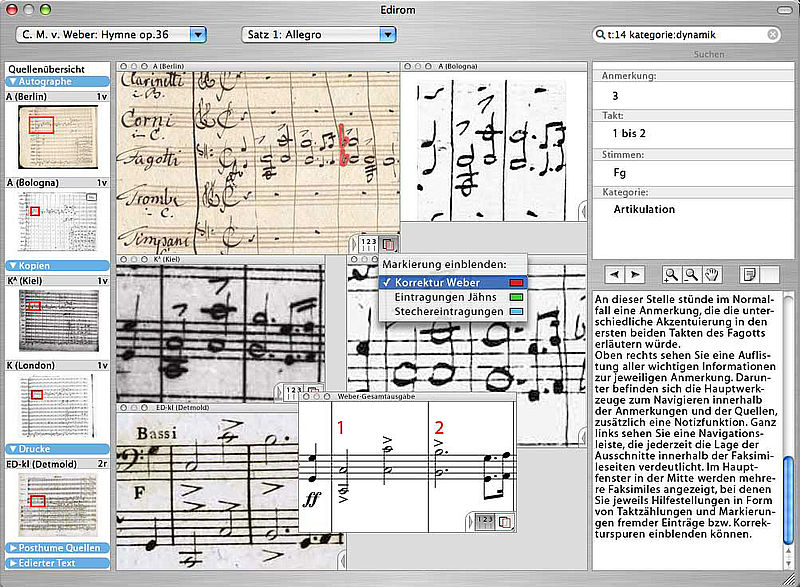Image resolution: width=800 pixels, height=587 pixels.
Task: Toggle measure numbers in A (Berlin) window
Action: 368,244
